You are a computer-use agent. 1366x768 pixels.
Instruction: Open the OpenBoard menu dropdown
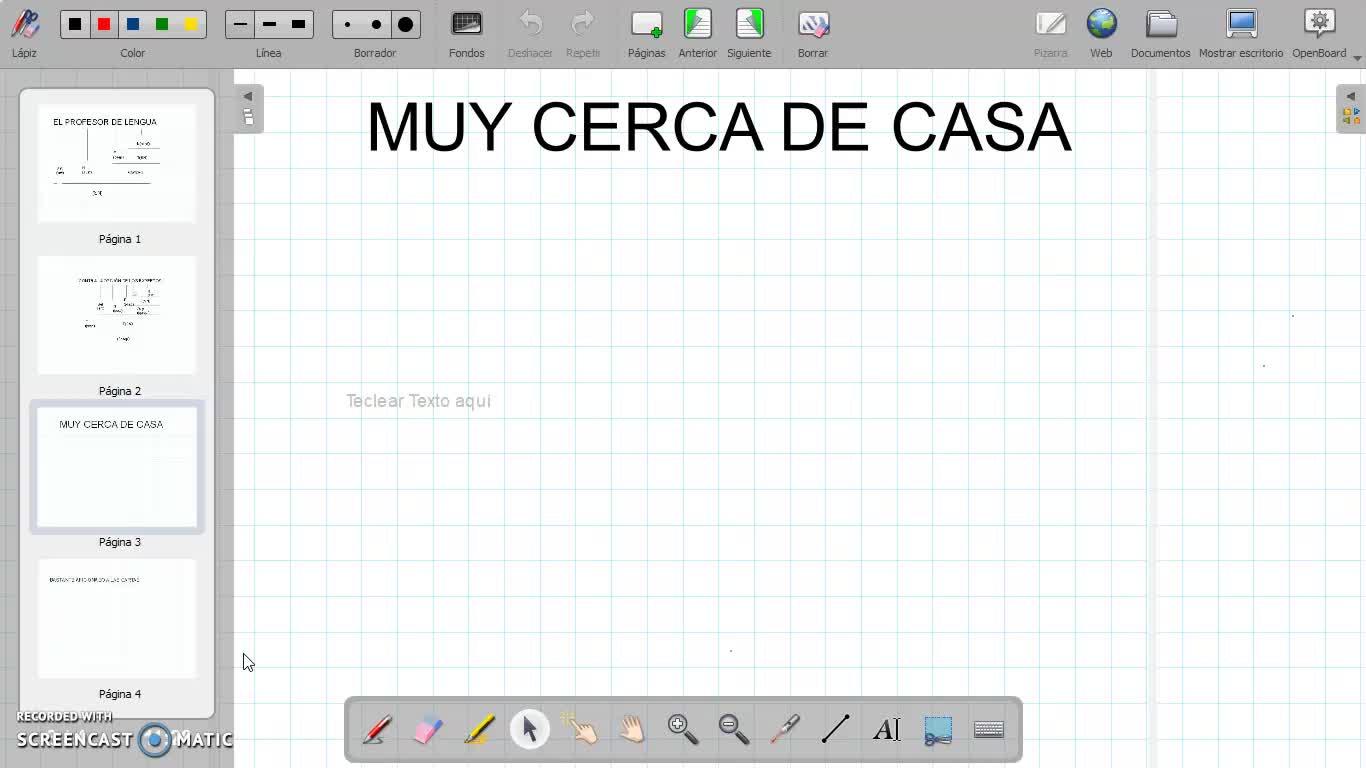(x=1357, y=58)
